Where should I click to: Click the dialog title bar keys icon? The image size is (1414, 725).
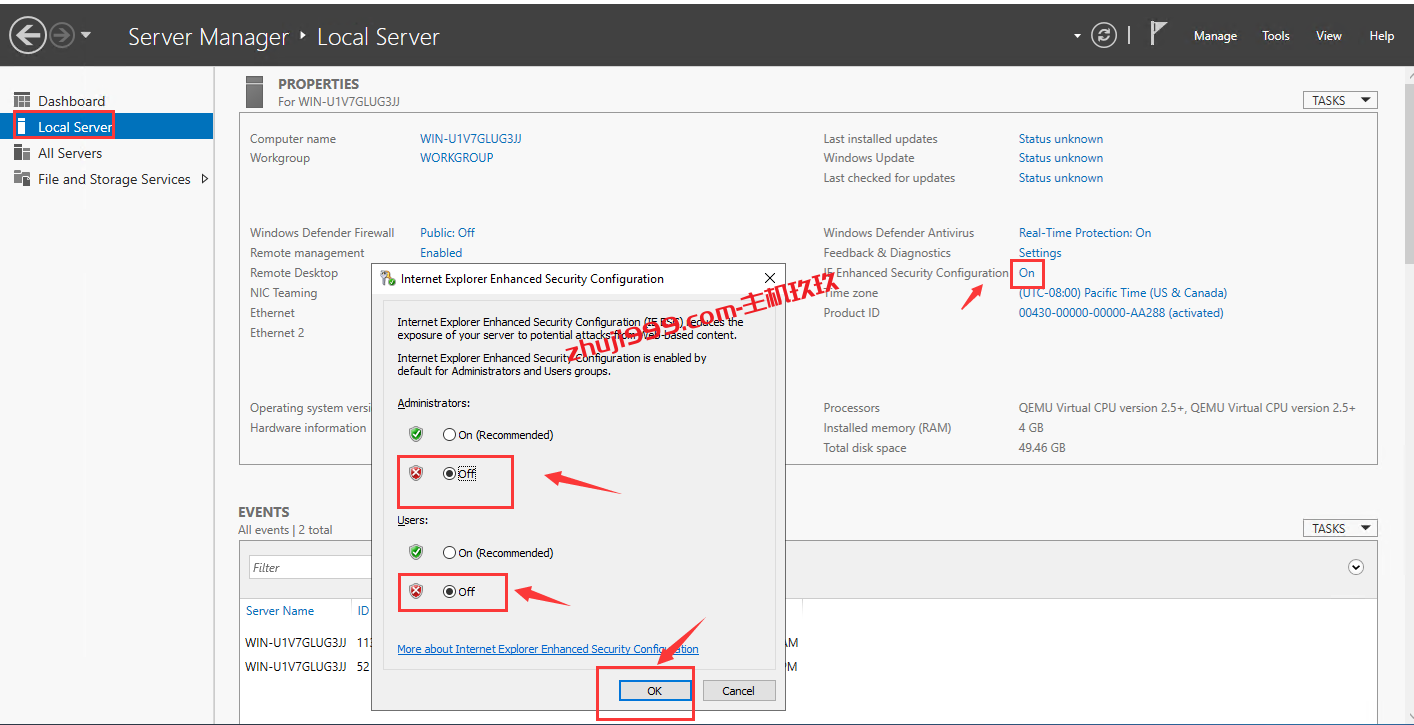coord(388,279)
